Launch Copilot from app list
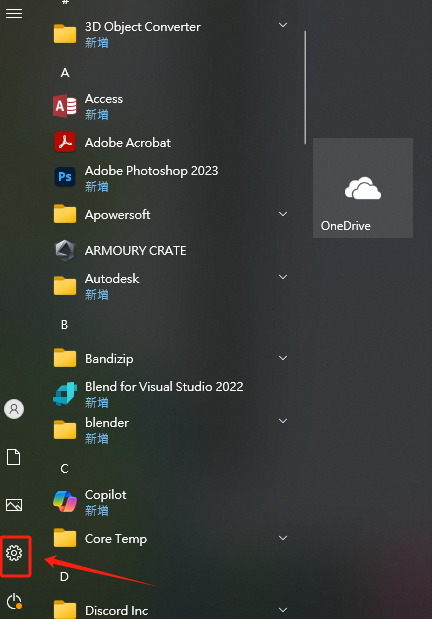The image size is (432, 619). point(170,502)
